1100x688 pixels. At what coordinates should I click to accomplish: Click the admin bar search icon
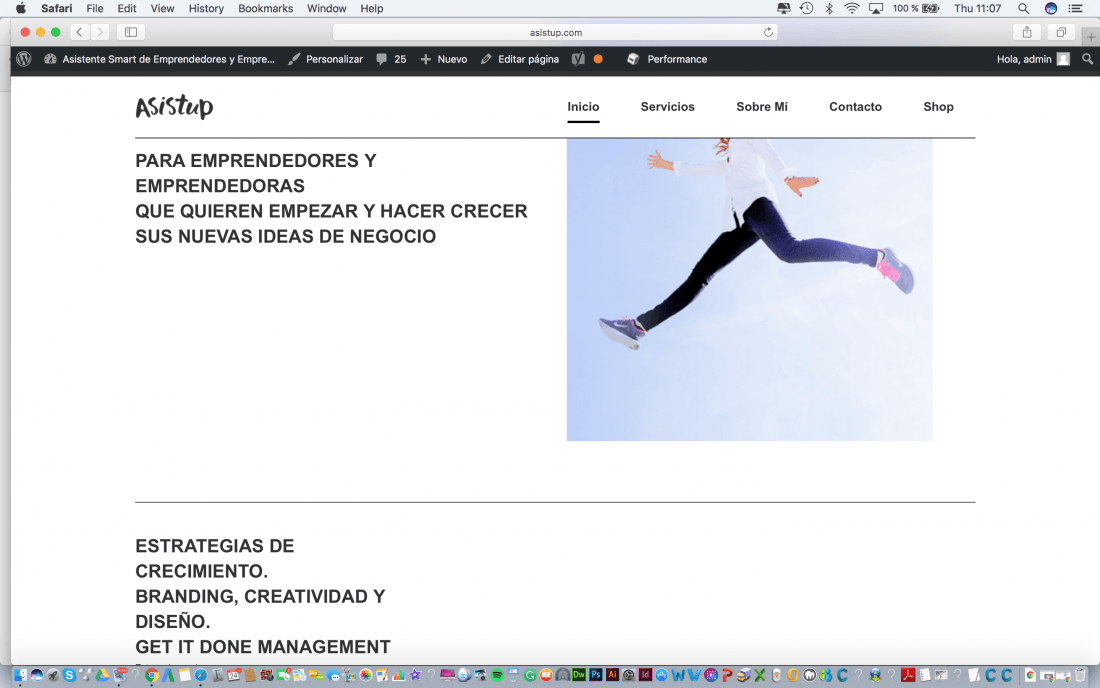pos(1087,59)
